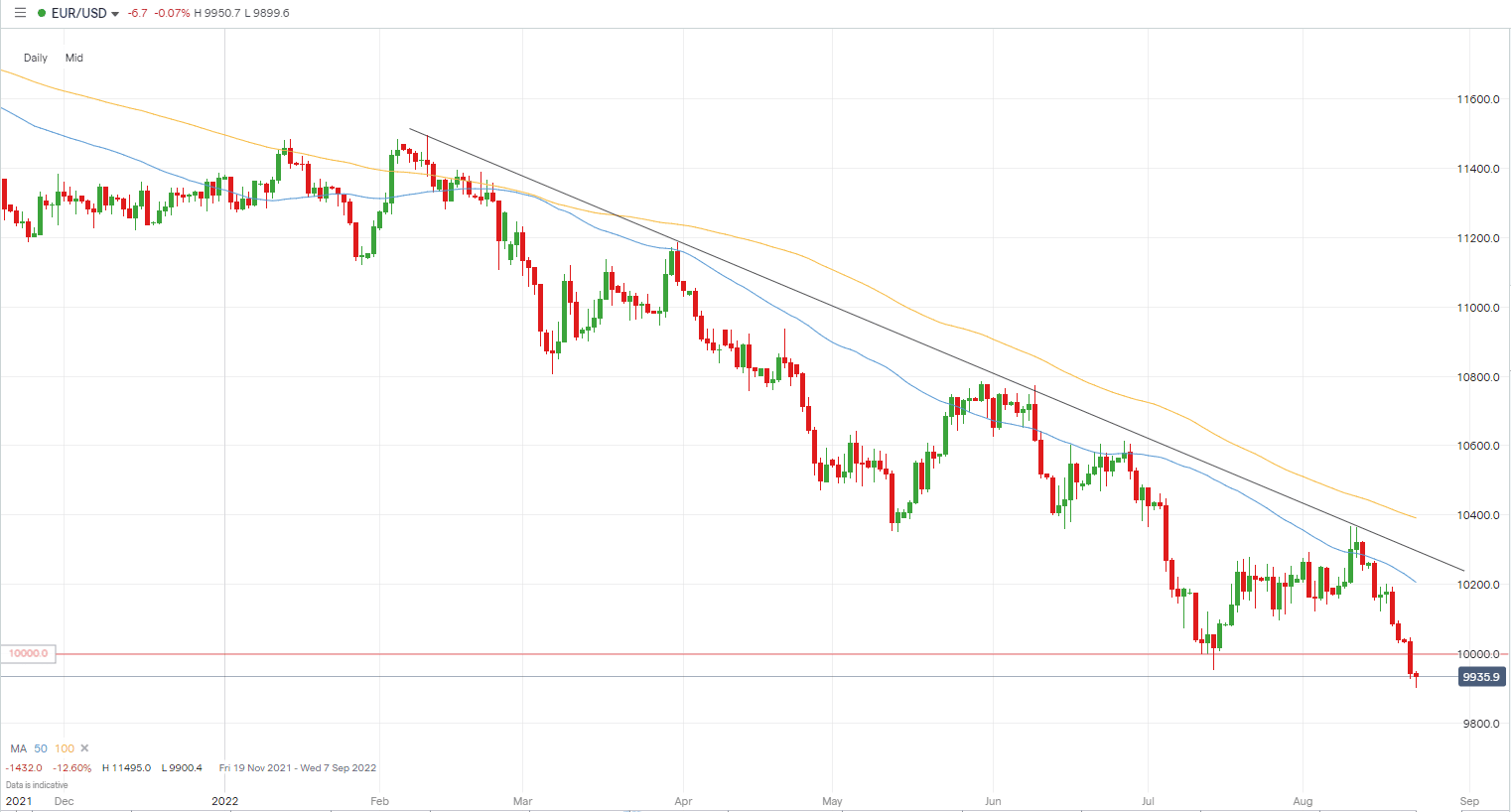
Task: Click the 9935.9 current price tag
Action: pyautogui.click(x=1481, y=677)
